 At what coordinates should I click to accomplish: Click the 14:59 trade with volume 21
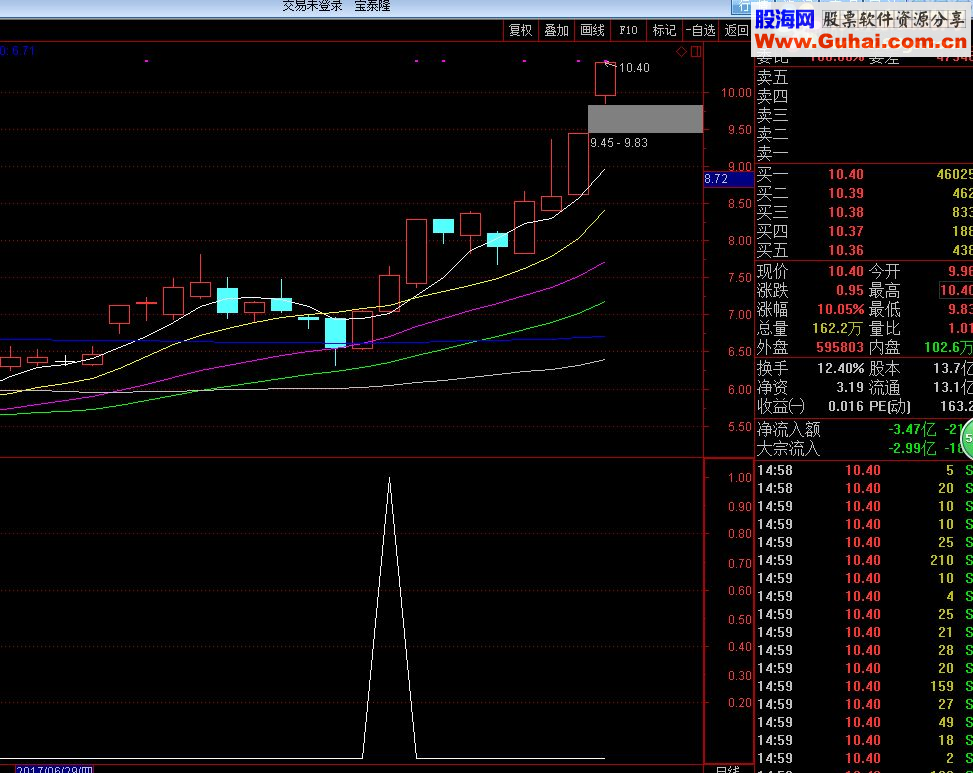[864, 632]
